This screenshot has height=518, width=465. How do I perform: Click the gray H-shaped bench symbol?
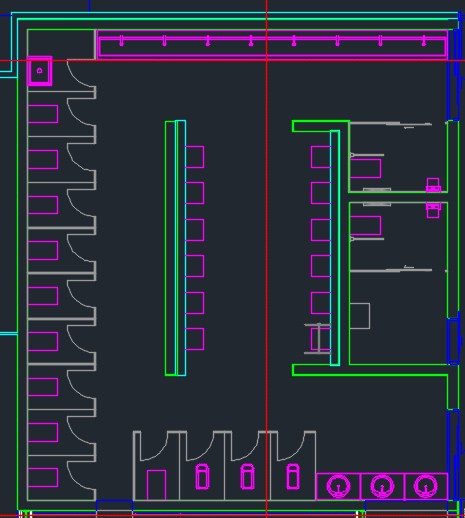pyautogui.click(x=318, y=338)
